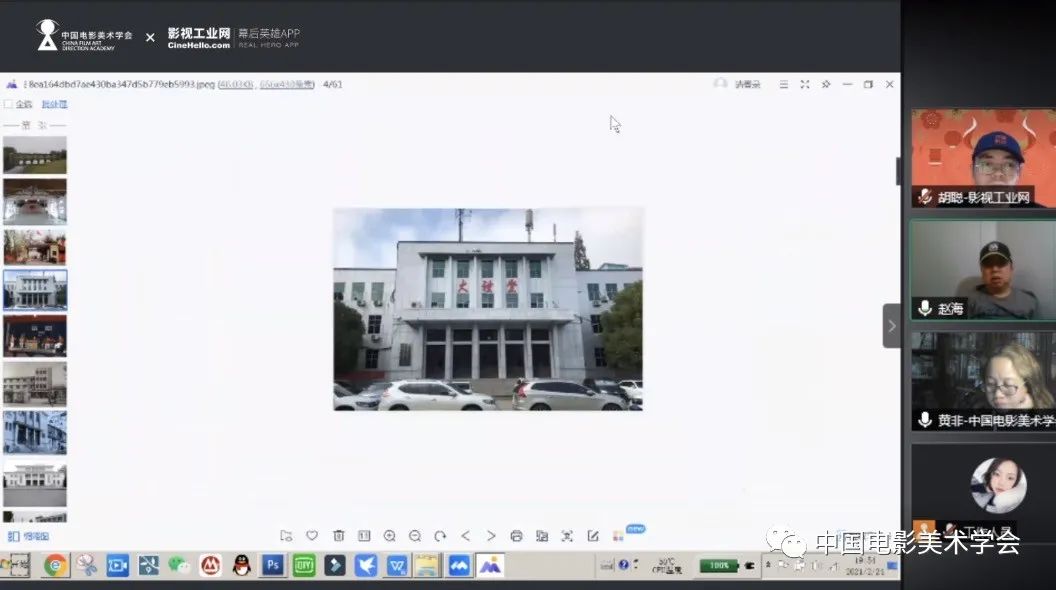Click the image dimensions link in title
The image size is (1056, 590).
tap(287, 85)
